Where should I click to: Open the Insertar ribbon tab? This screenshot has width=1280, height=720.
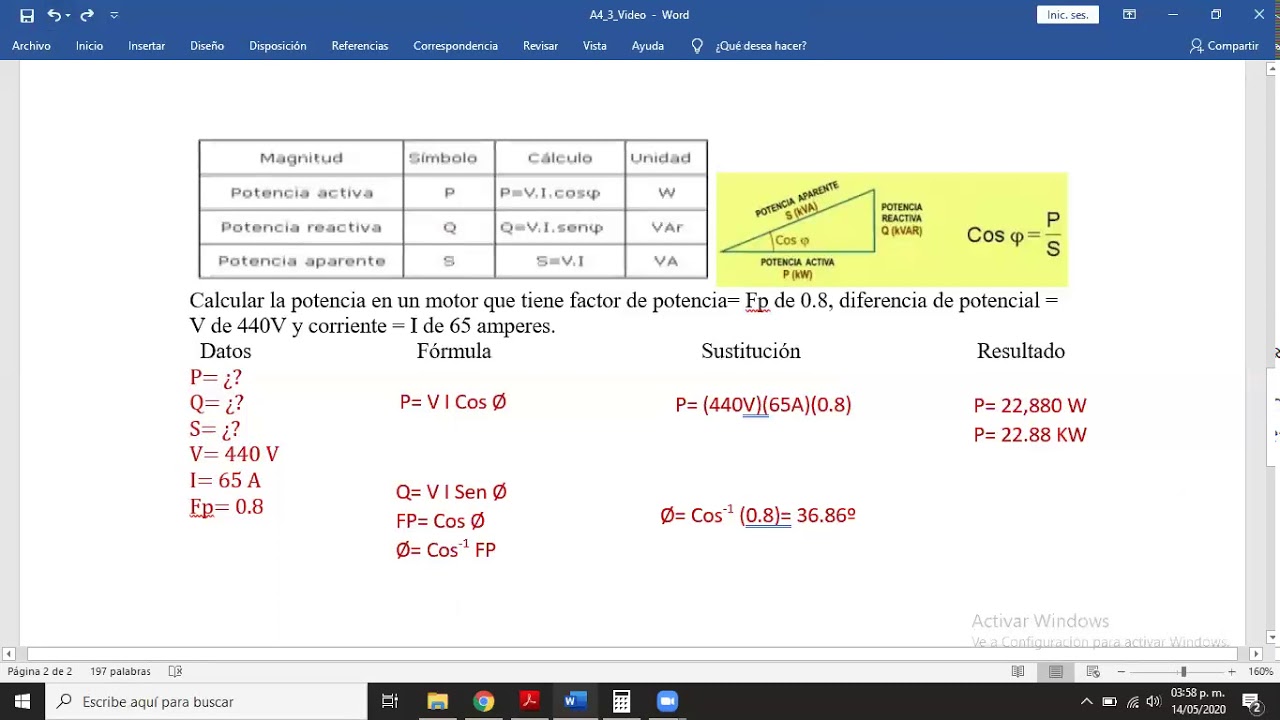(x=146, y=46)
